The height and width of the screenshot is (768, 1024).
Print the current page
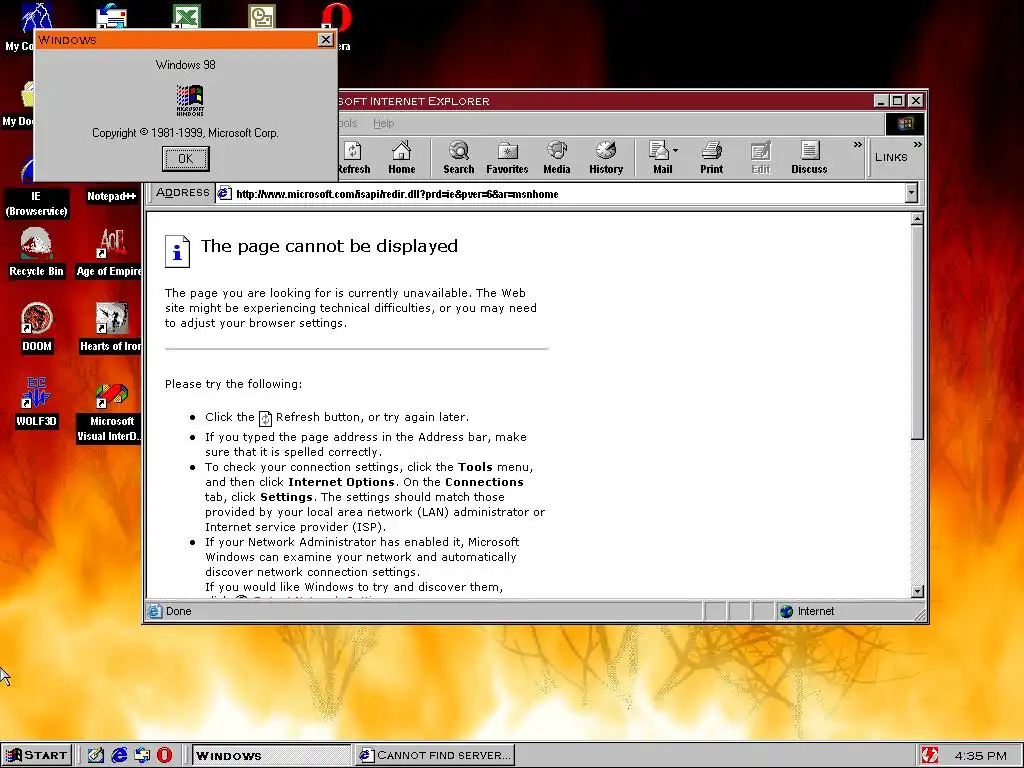[711, 158]
